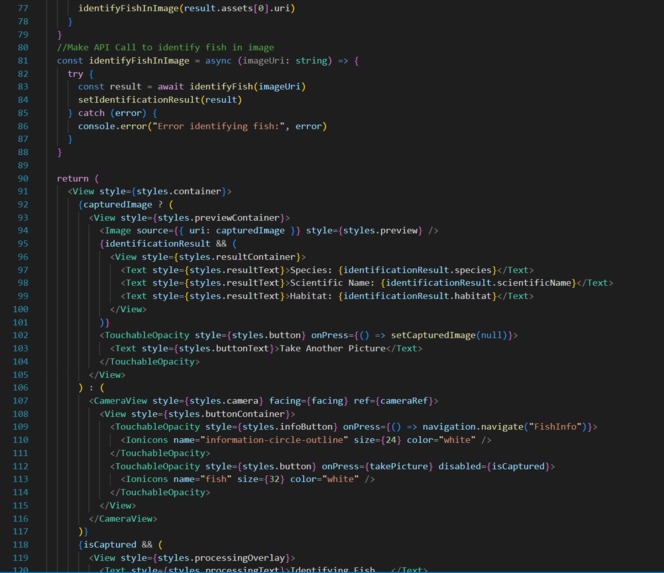Click the comment 'Make API Call to identify fish in image'
Viewport: 664px width, 573px height.
[x=165, y=47]
